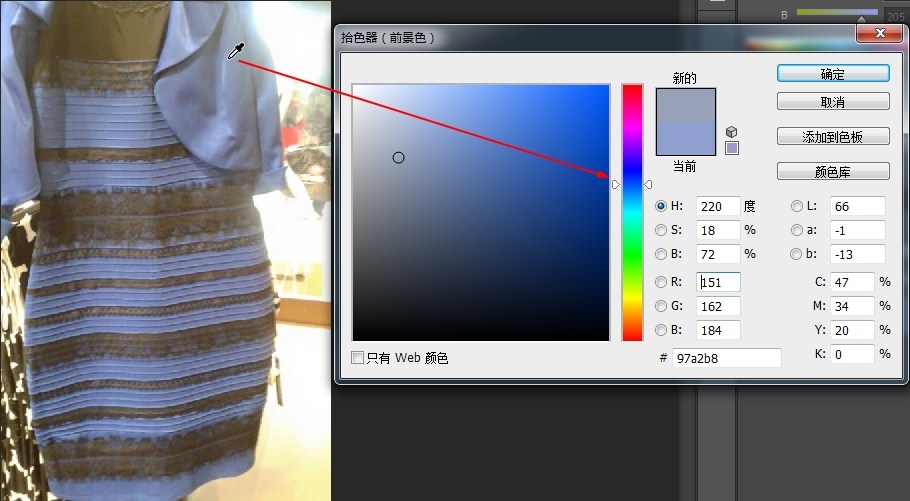Click the hex field showing 97a2b8
This screenshot has width=910, height=501.
click(726, 358)
